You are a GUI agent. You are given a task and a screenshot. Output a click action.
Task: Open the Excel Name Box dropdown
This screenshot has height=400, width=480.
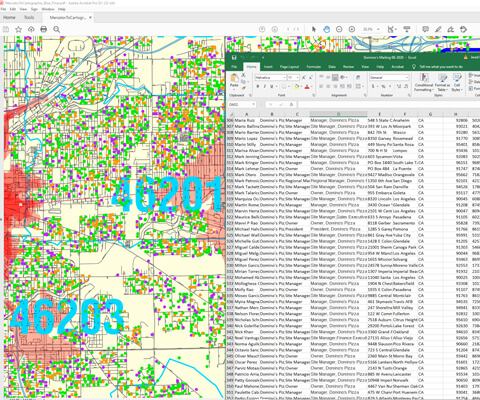[253, 104]
